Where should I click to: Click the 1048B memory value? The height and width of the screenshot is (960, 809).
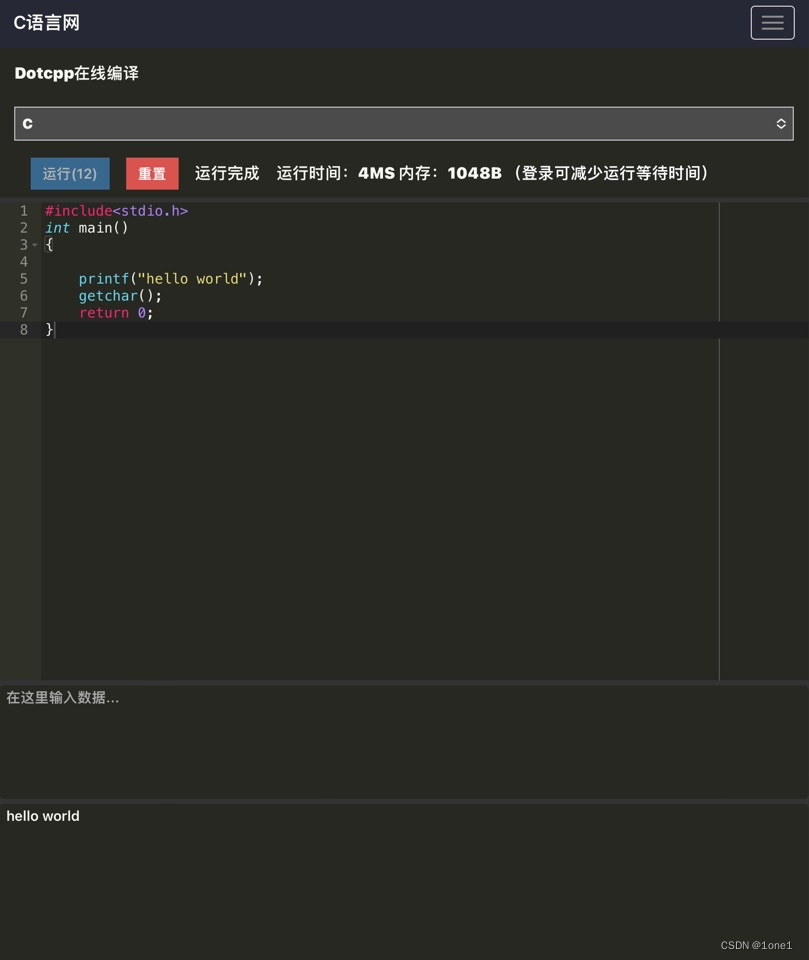[475, 173]
